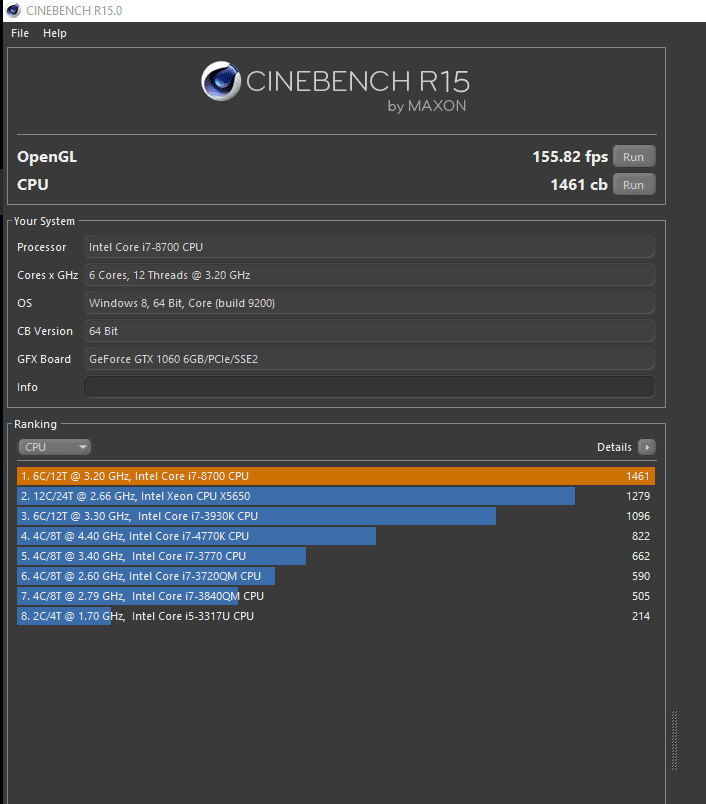Click the GFX Board field
The height and width of the screenshot is (804, 706).
pos(369,359)
